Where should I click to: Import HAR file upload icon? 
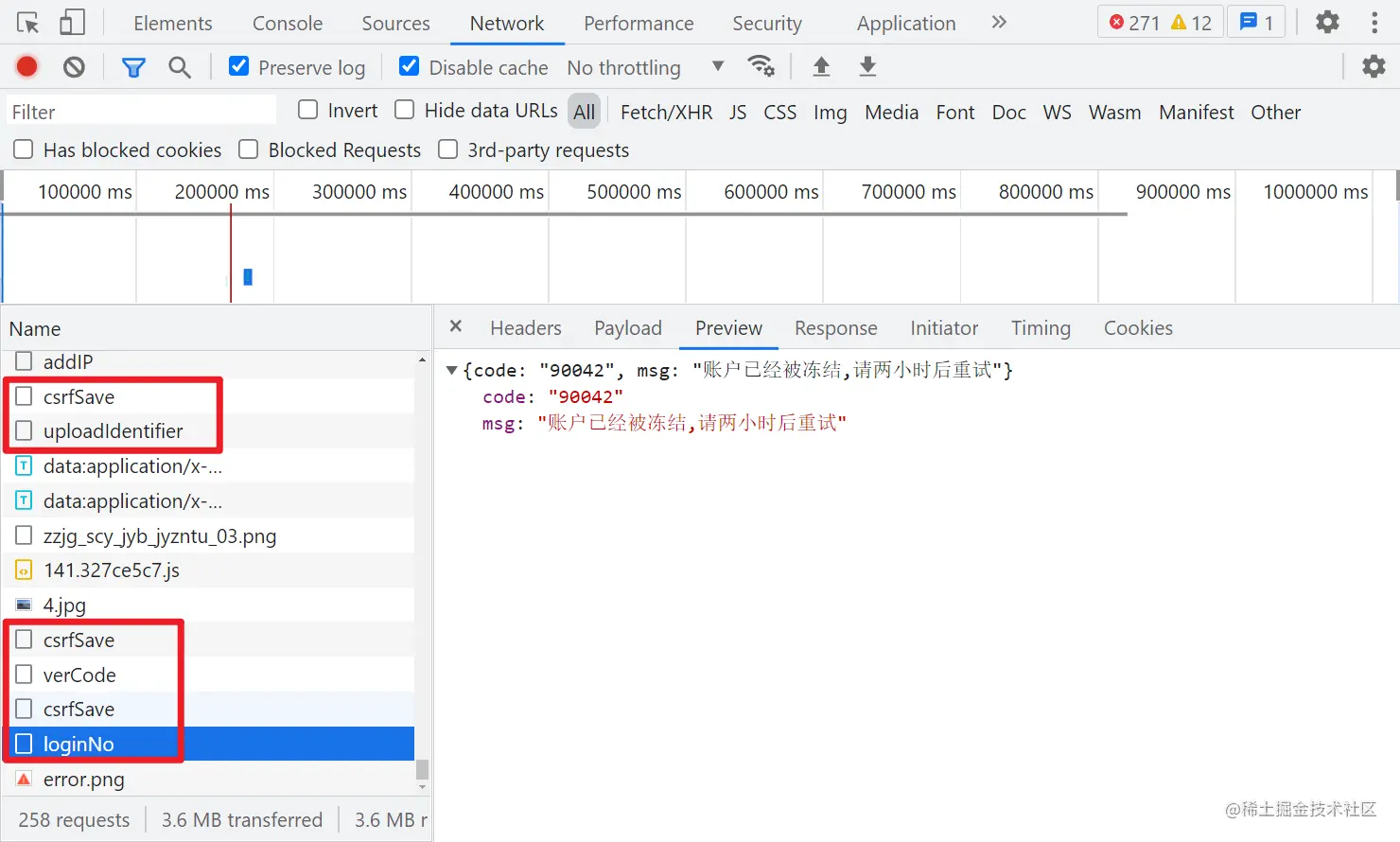pos(821,66)
